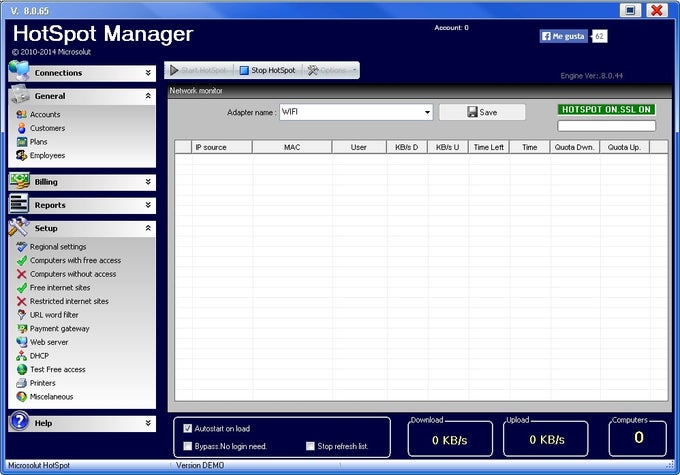The height and width of the screenshot is (475, 680).
Task: Collapse the Setup panel chevron
Action: pos(148,228)
